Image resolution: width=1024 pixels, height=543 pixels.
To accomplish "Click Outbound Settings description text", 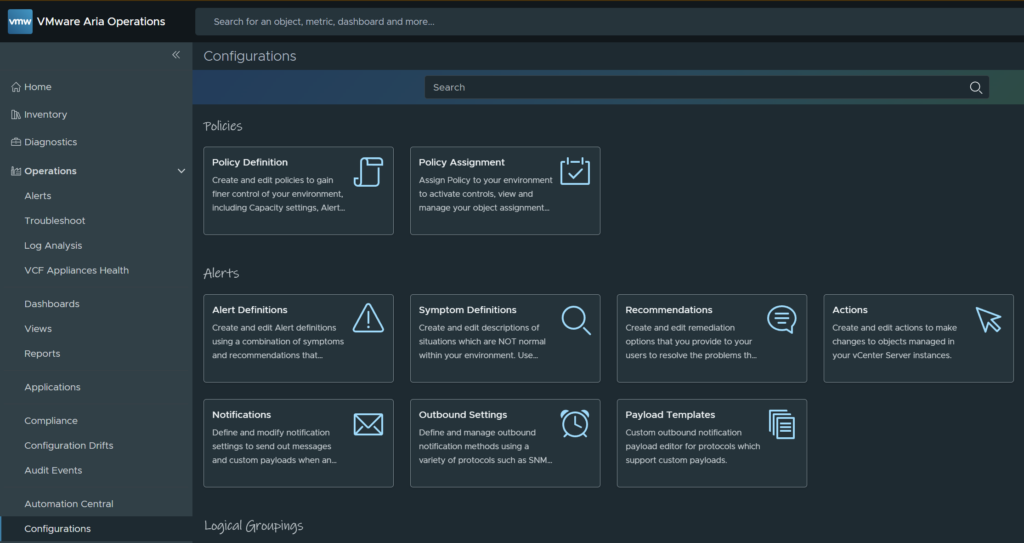I will (485, 446).
